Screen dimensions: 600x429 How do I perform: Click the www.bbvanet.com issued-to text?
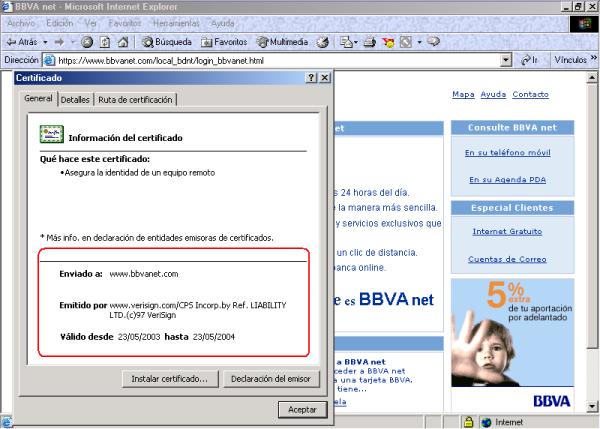pyautogui.click(x=144, y=274)
